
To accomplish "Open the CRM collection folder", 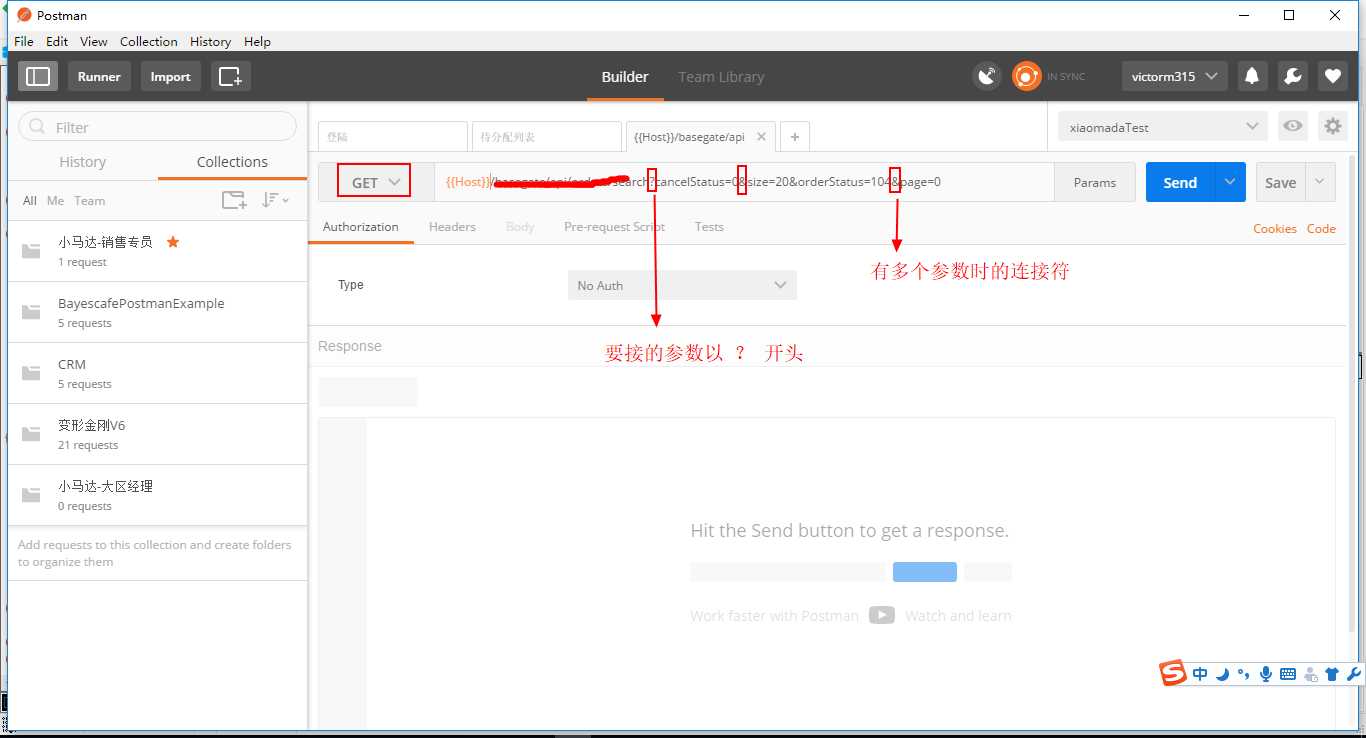I will (157, 373).
